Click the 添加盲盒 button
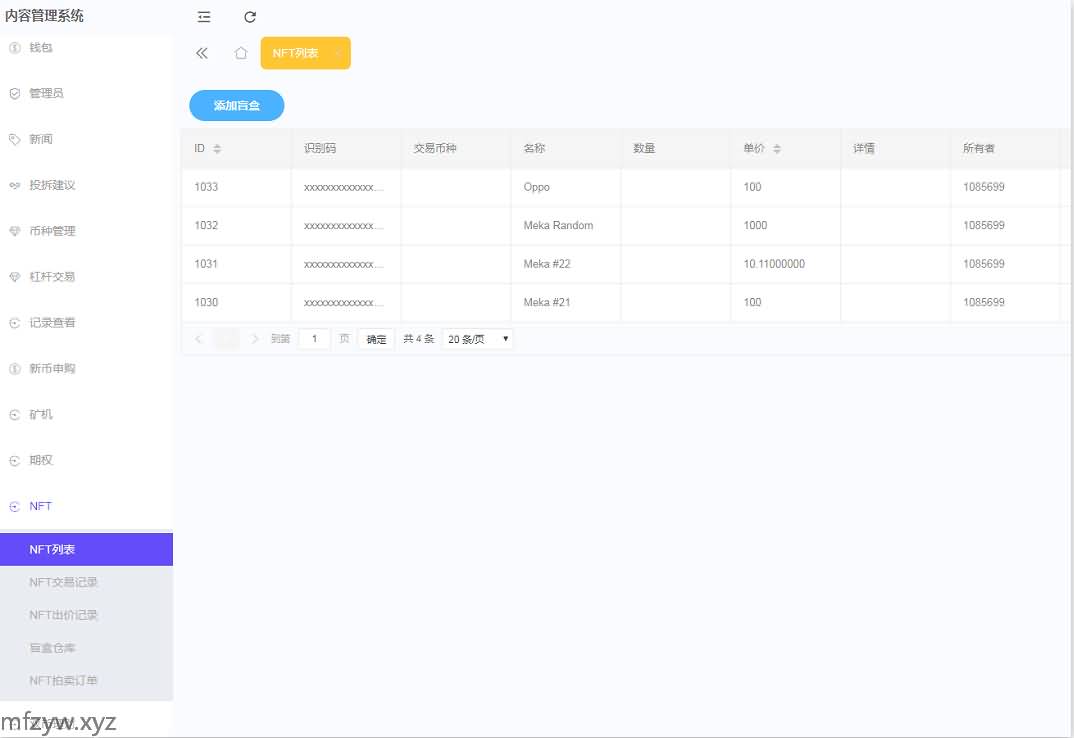Screen dimensions: 1074x738 (237, 105)
